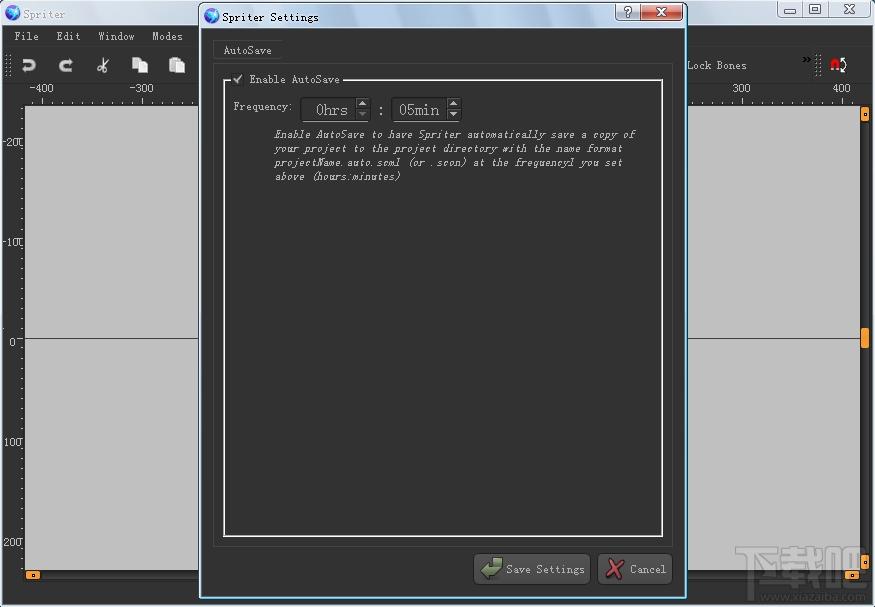Open the Modes menu
Viewport: 875px width, 607px height.
[x=167, y=36]
